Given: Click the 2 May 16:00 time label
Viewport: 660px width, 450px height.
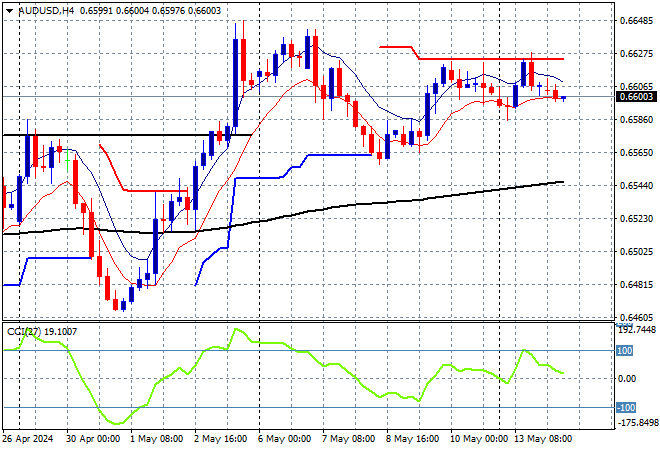Looking at the screenshot, I should (221, 439).
